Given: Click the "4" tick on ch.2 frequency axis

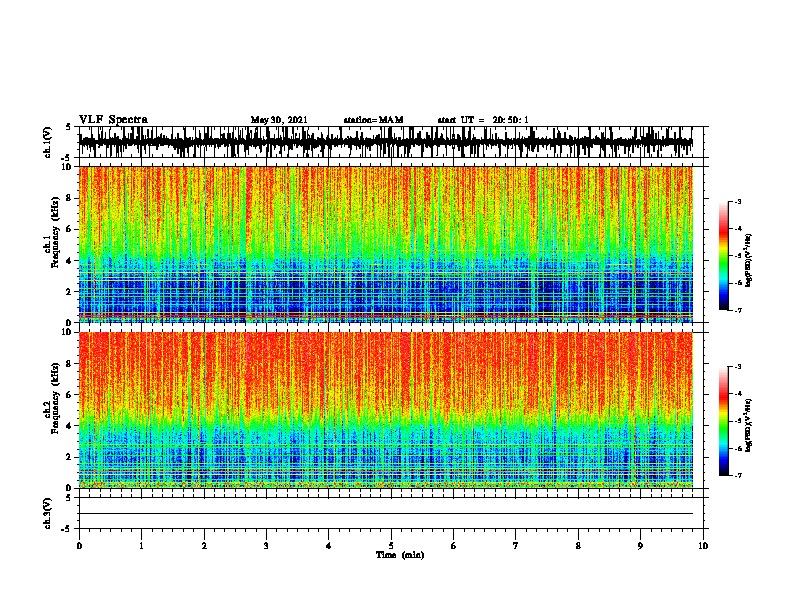Looking at the screenshot, I should (x=70, y=426).
